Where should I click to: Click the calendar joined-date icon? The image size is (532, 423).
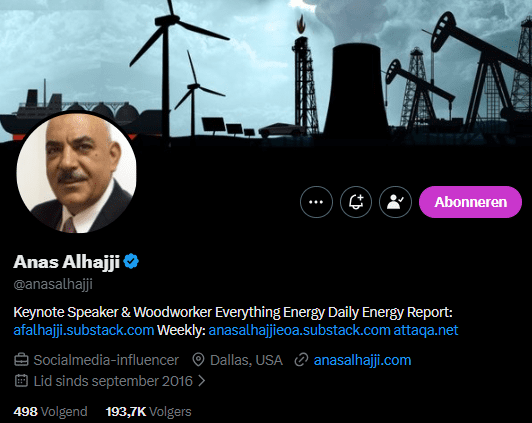tap(21, 381)
